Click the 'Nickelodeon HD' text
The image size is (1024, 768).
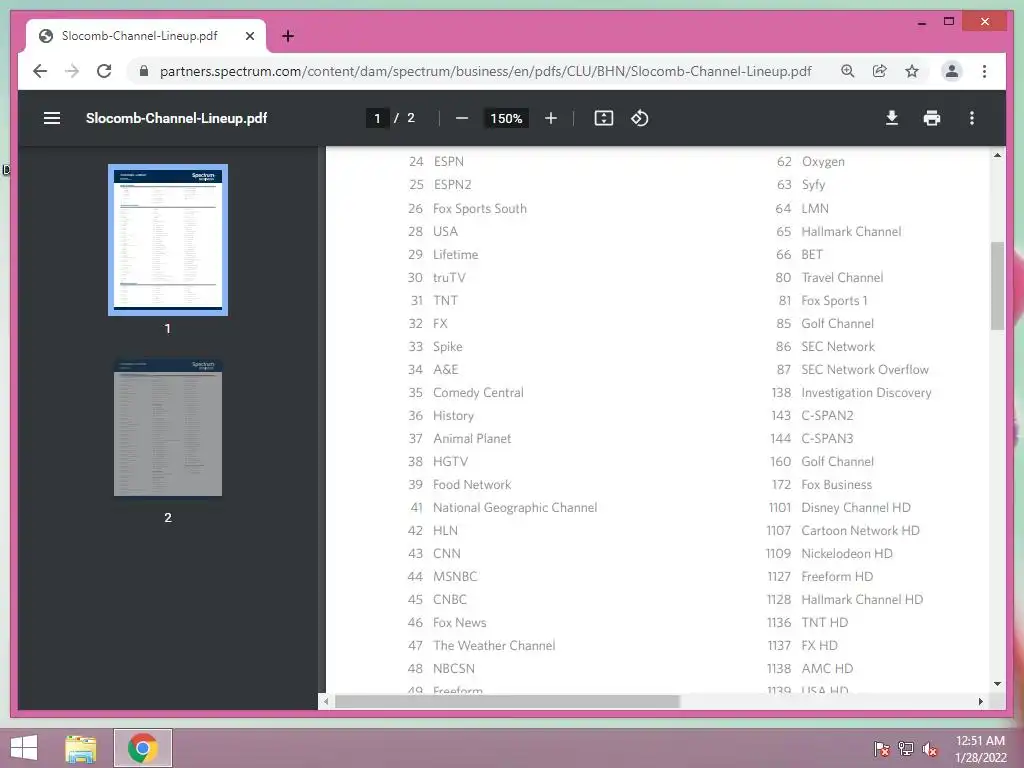pos(846,553)
